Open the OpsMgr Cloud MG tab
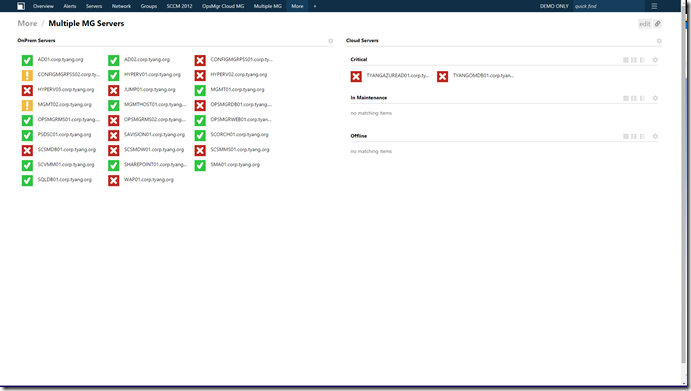The image size is (691, 391). (x=223, y=6)
